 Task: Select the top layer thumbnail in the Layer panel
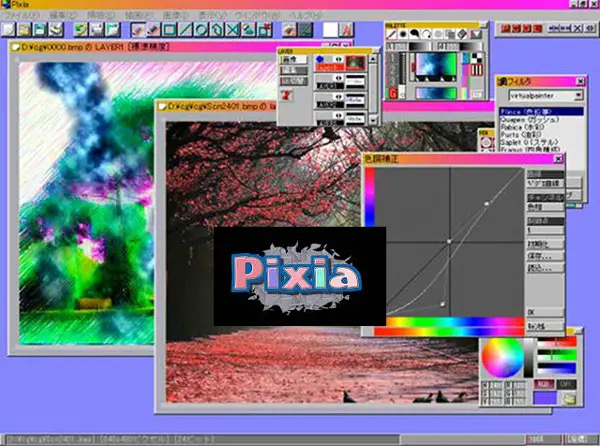pos(355,63)
